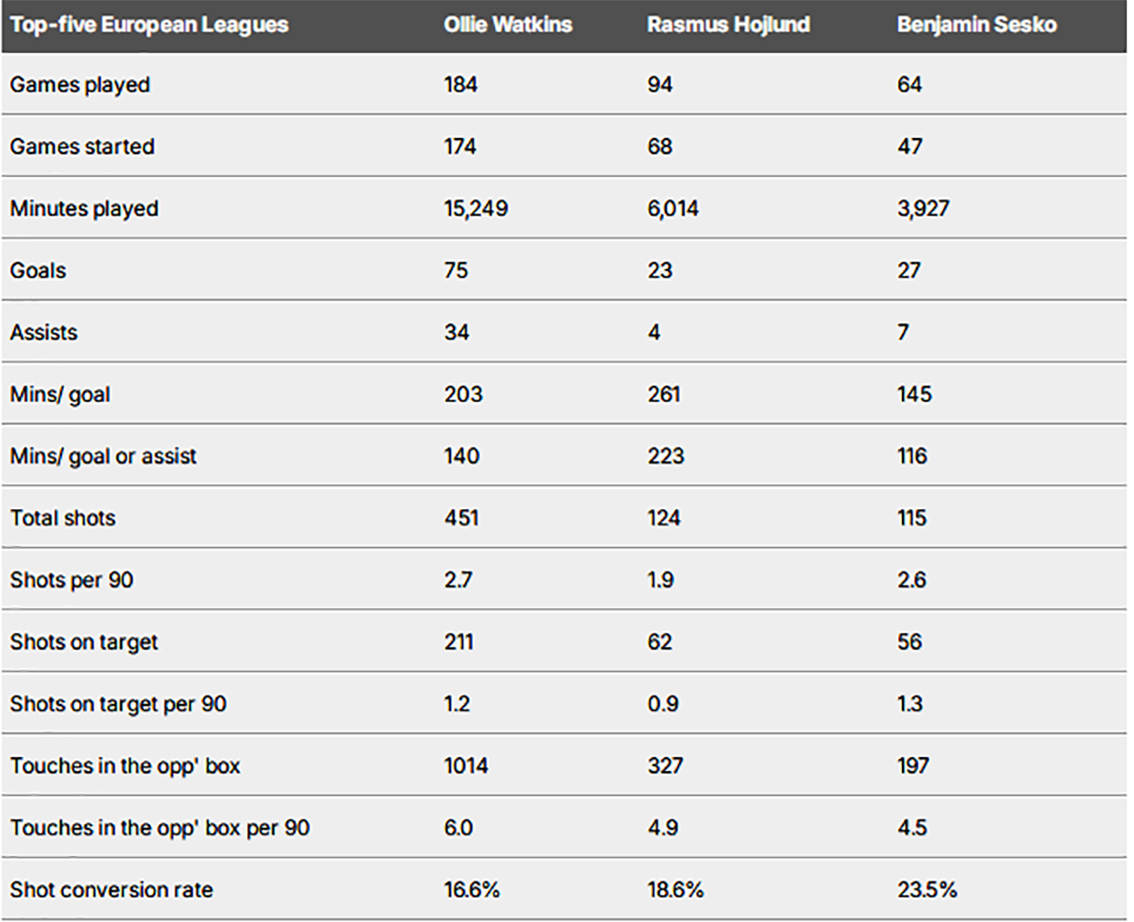This screenshot has height=922, width=1134.
Task: Click Sesko's assists value 7
Action: (x=903, y=333)
